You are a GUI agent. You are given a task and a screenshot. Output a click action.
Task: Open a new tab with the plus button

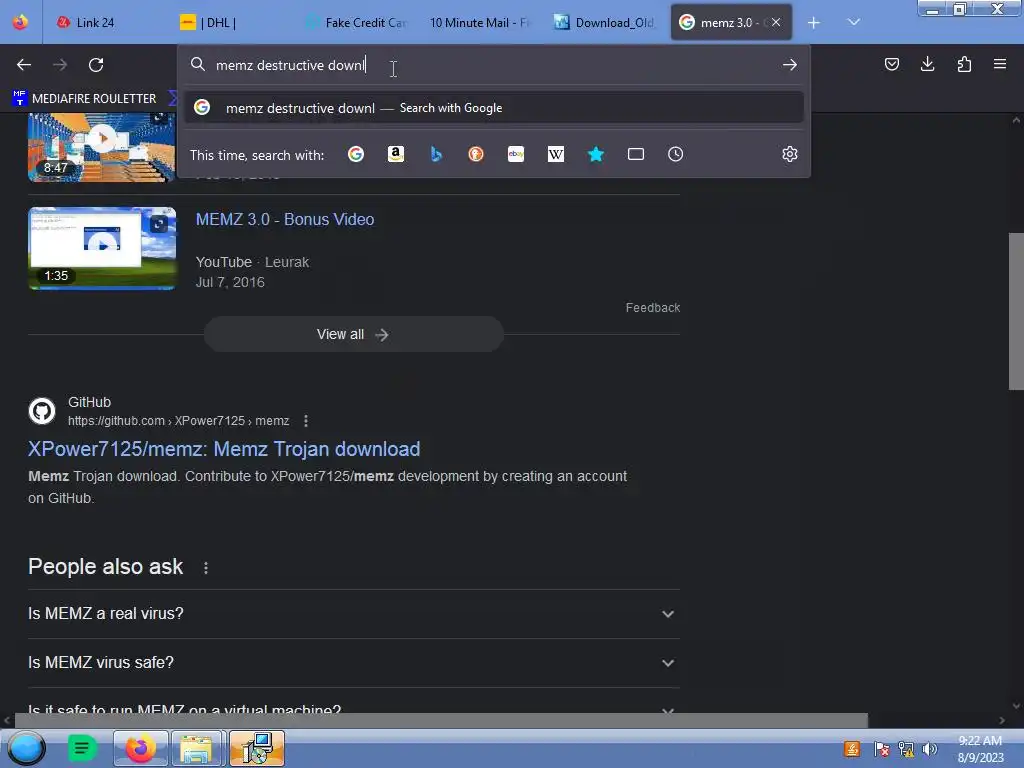click(x=814, y=23)
